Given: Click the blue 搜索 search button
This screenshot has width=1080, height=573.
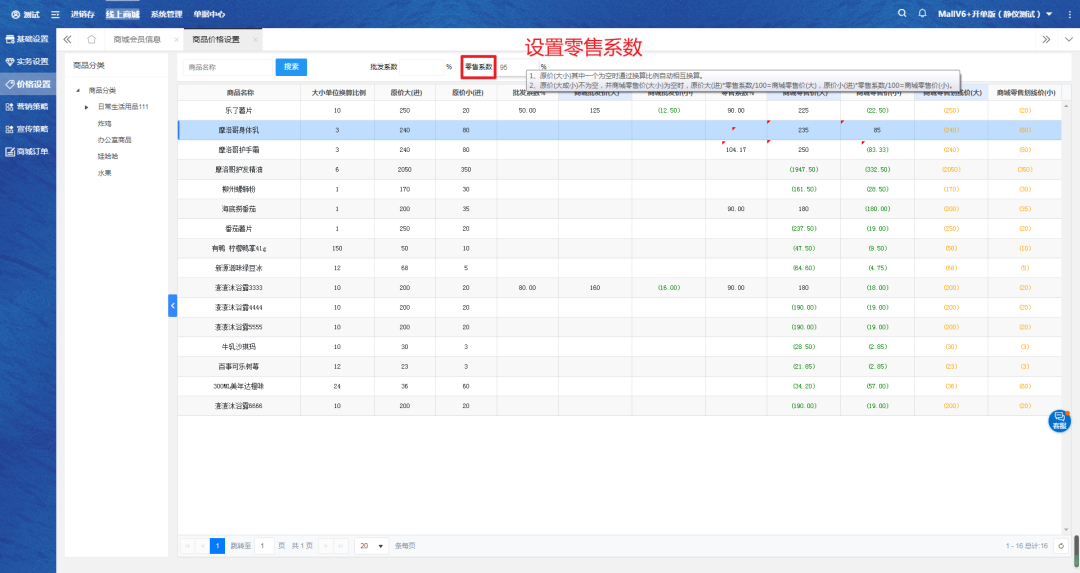Looking at the screenshot, I should [291, 67].
